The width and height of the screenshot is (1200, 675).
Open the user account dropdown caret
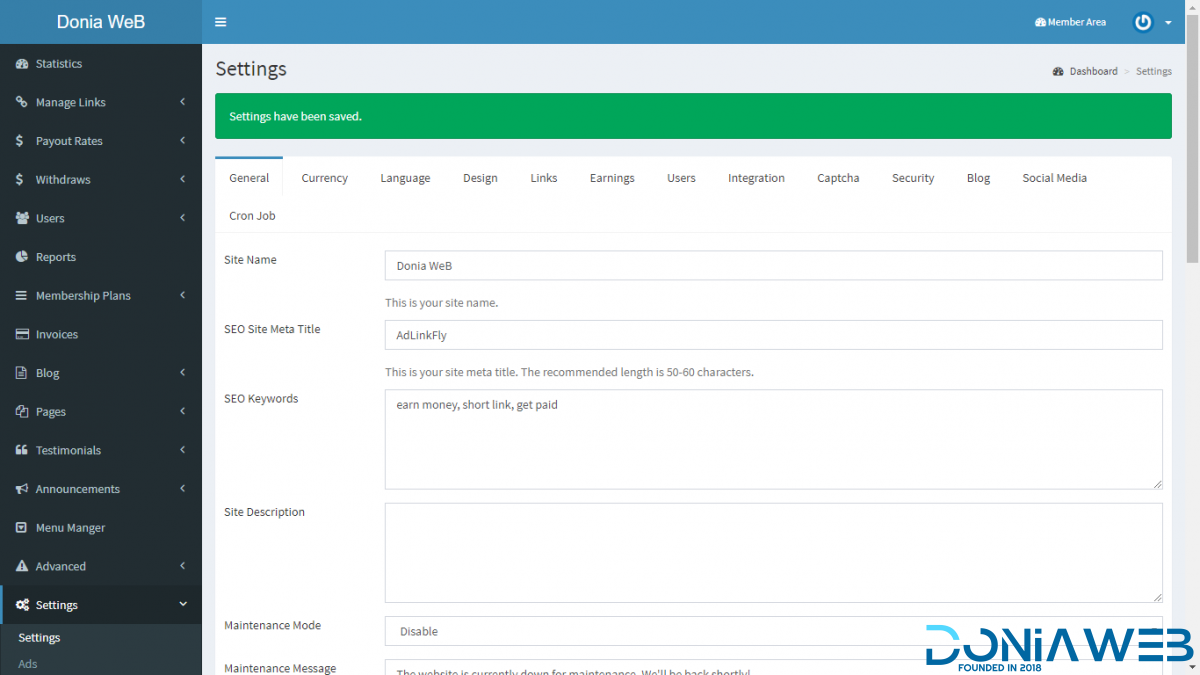[1168, 23]
